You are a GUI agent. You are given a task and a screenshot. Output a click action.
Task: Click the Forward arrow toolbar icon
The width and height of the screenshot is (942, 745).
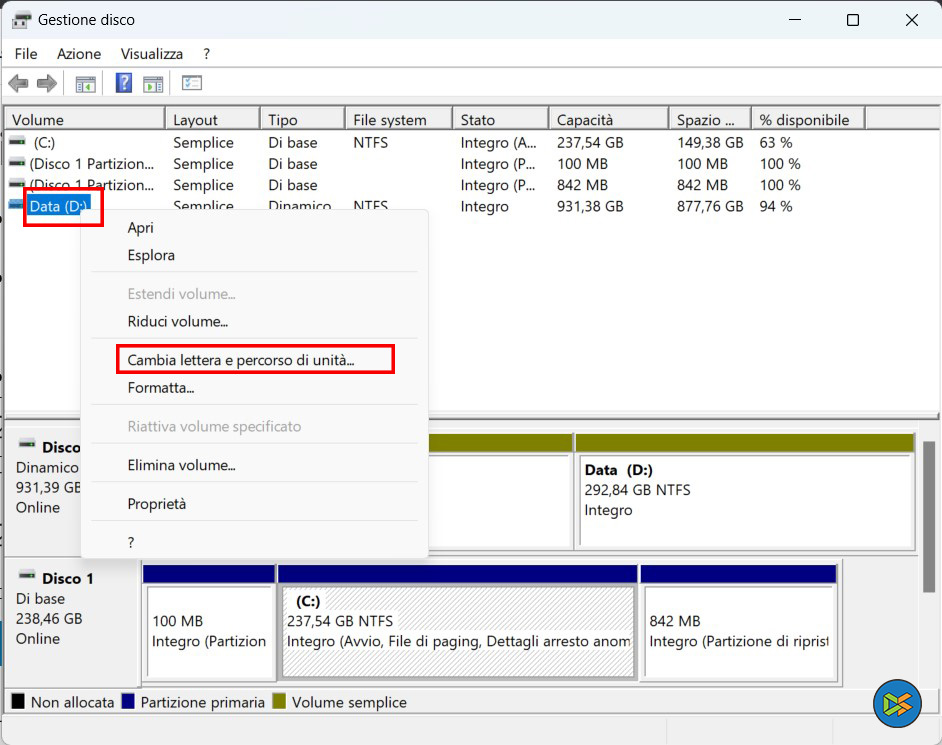(x=46, y=83)
